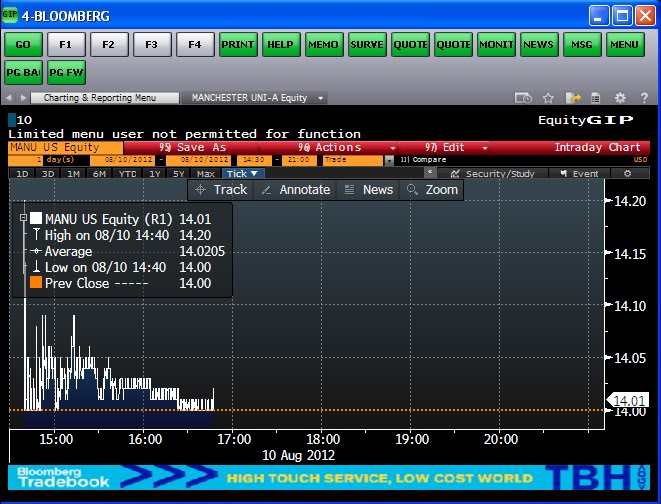Click the export folder arrow icon
Viewport: 661px width, 504px height.
(x=573, y=98)
